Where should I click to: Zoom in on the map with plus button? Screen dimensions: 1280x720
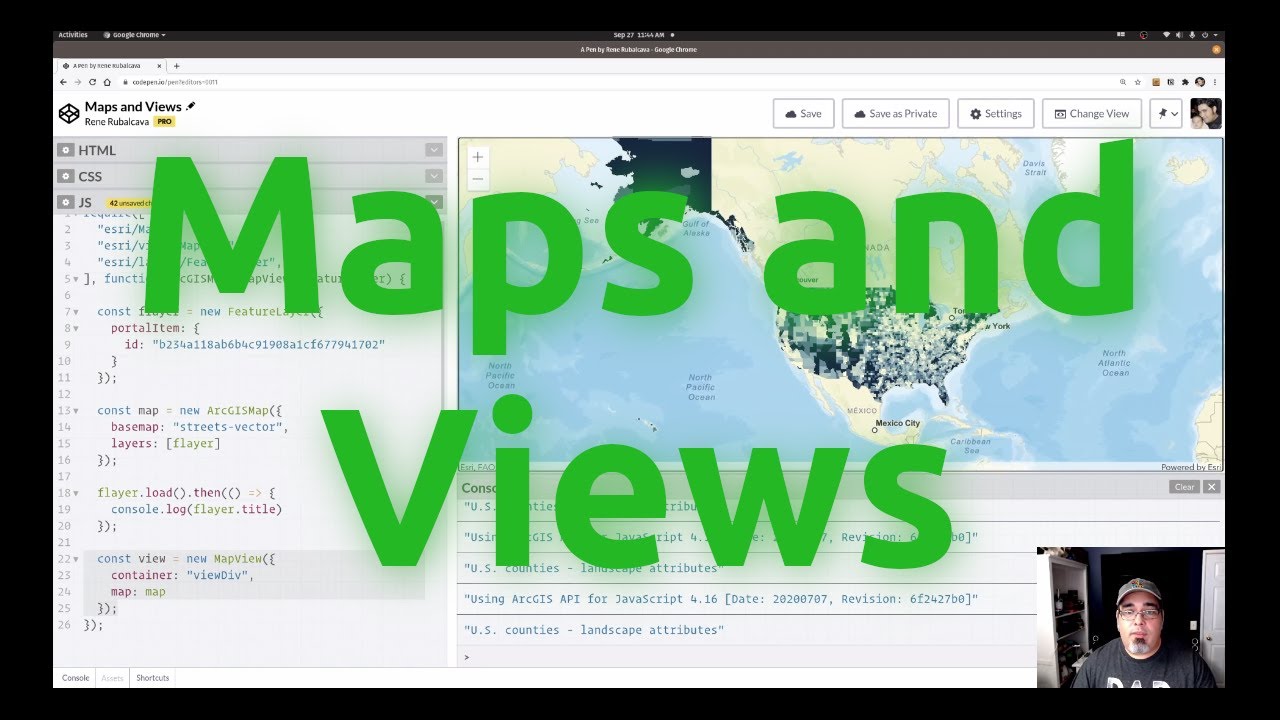click(478, 157)
